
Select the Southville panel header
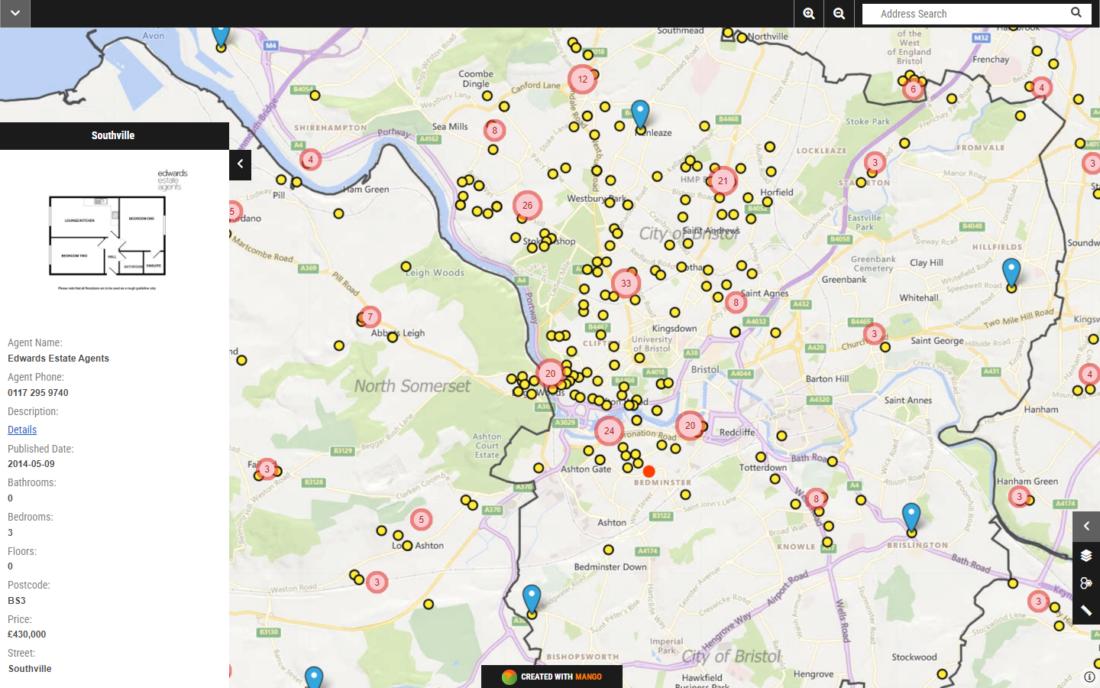pos(114,135)
